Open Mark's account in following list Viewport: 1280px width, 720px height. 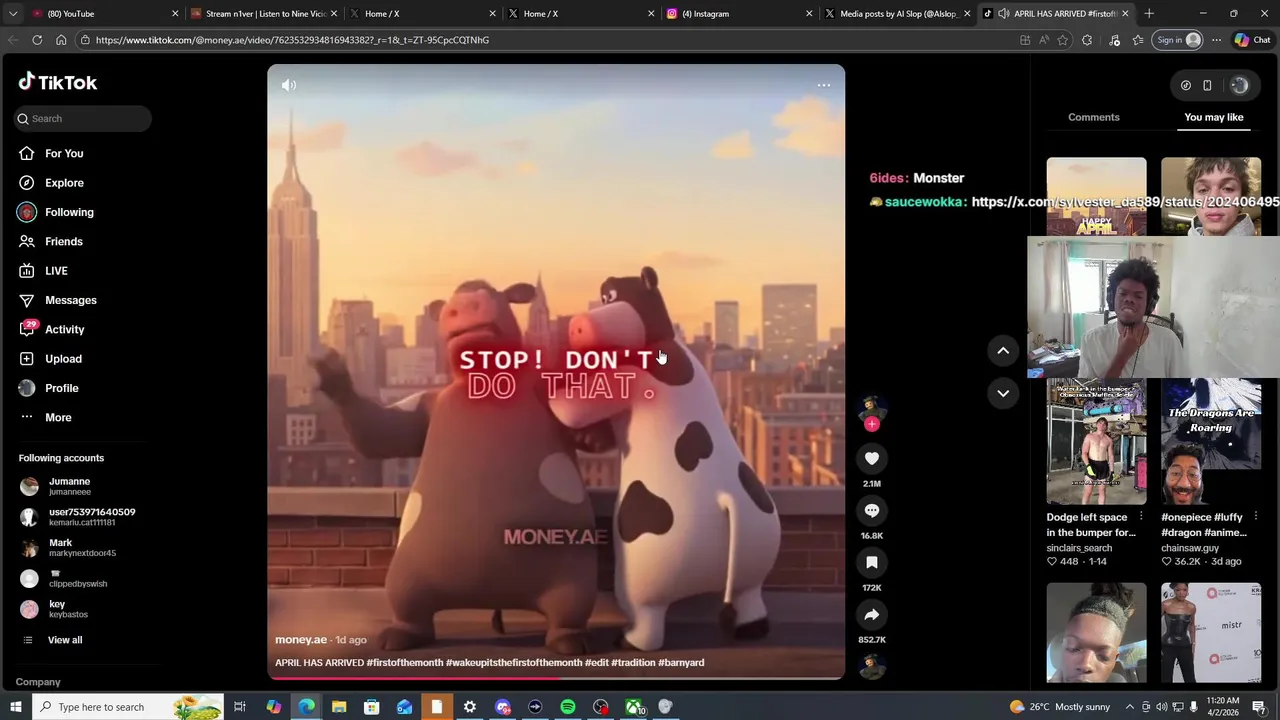[80, 548]
